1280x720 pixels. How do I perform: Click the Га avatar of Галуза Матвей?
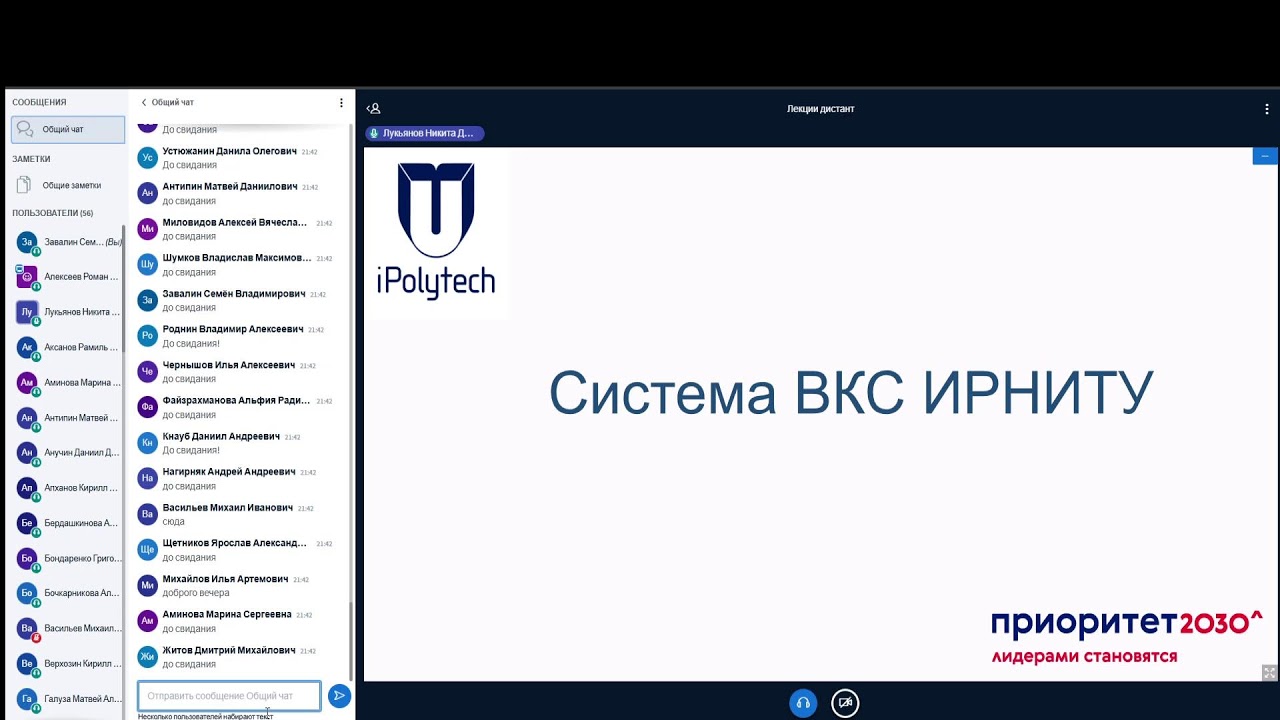[27, 699]
